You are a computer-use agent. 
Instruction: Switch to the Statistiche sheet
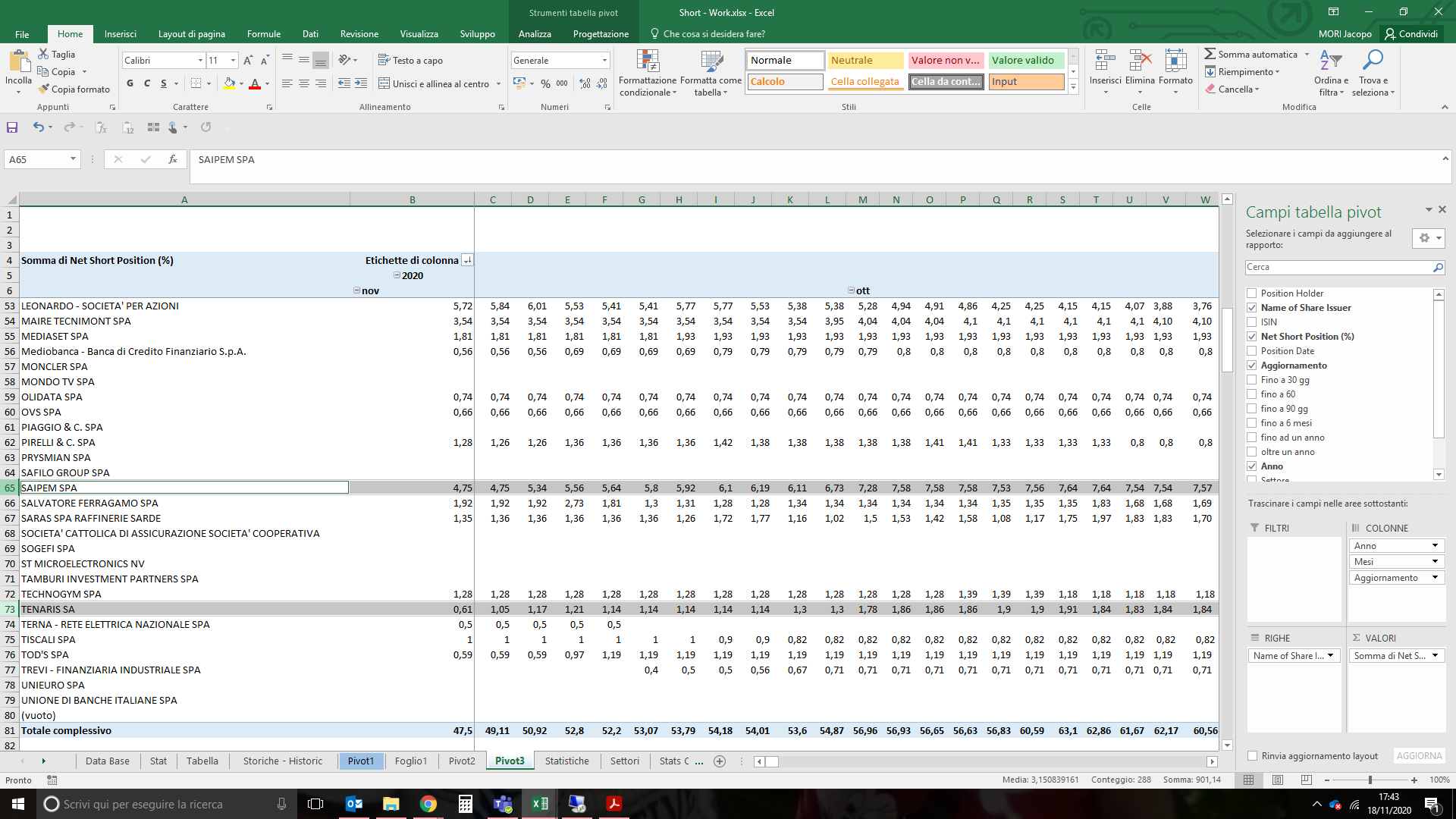click(x=566, y=761)
